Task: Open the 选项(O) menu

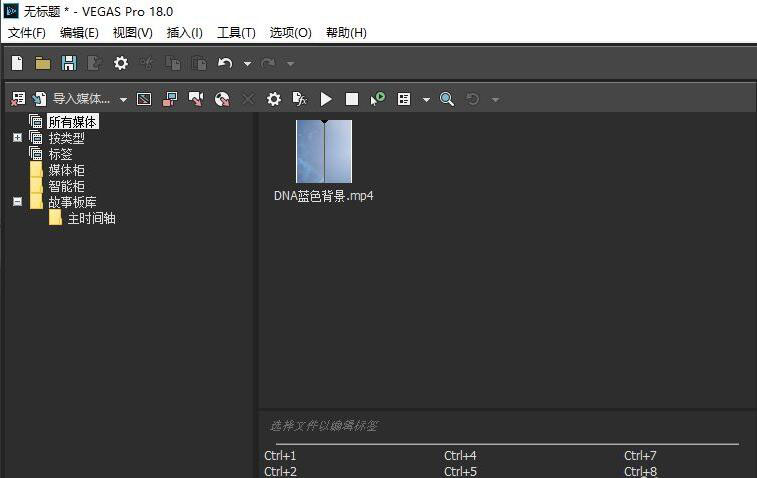Action: [290, 32]
